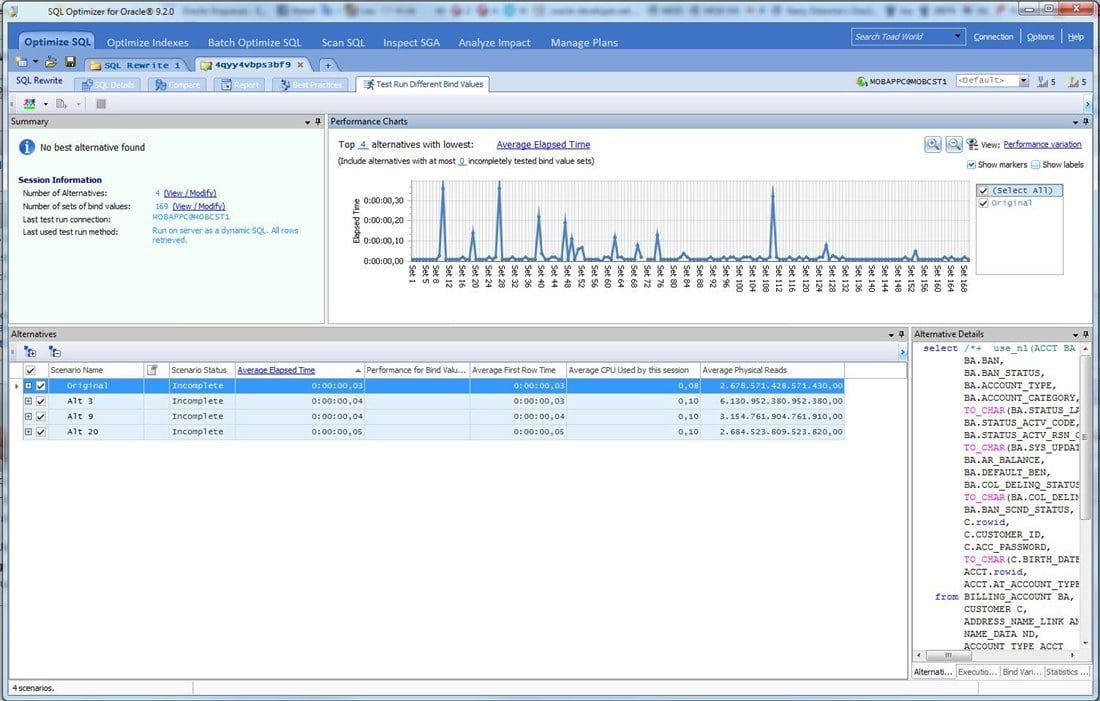Expand the Alt 9 scenario row
Image resolution: width=1100 pixels, height=701 pixels.
point(28,417)
